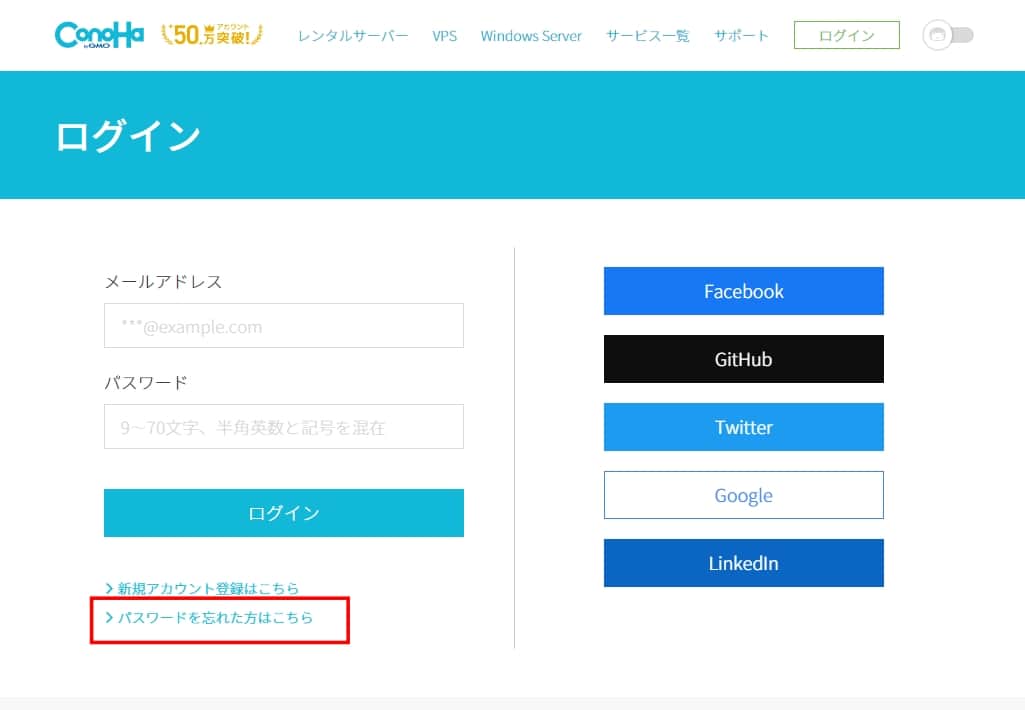Click the blue ログイン submit button
Viewport: 1025px width, 710px height.
click(284, 513)
